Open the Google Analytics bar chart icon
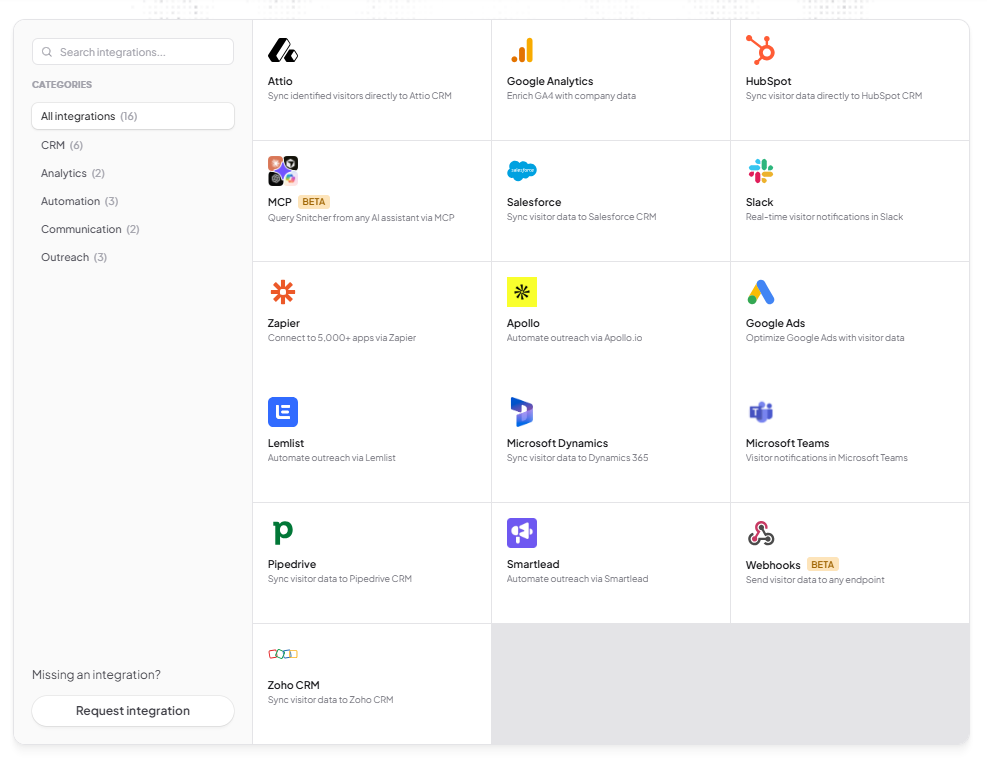This screenshot has width=987, height=767. pyautogui.click(x=522, y=50)
